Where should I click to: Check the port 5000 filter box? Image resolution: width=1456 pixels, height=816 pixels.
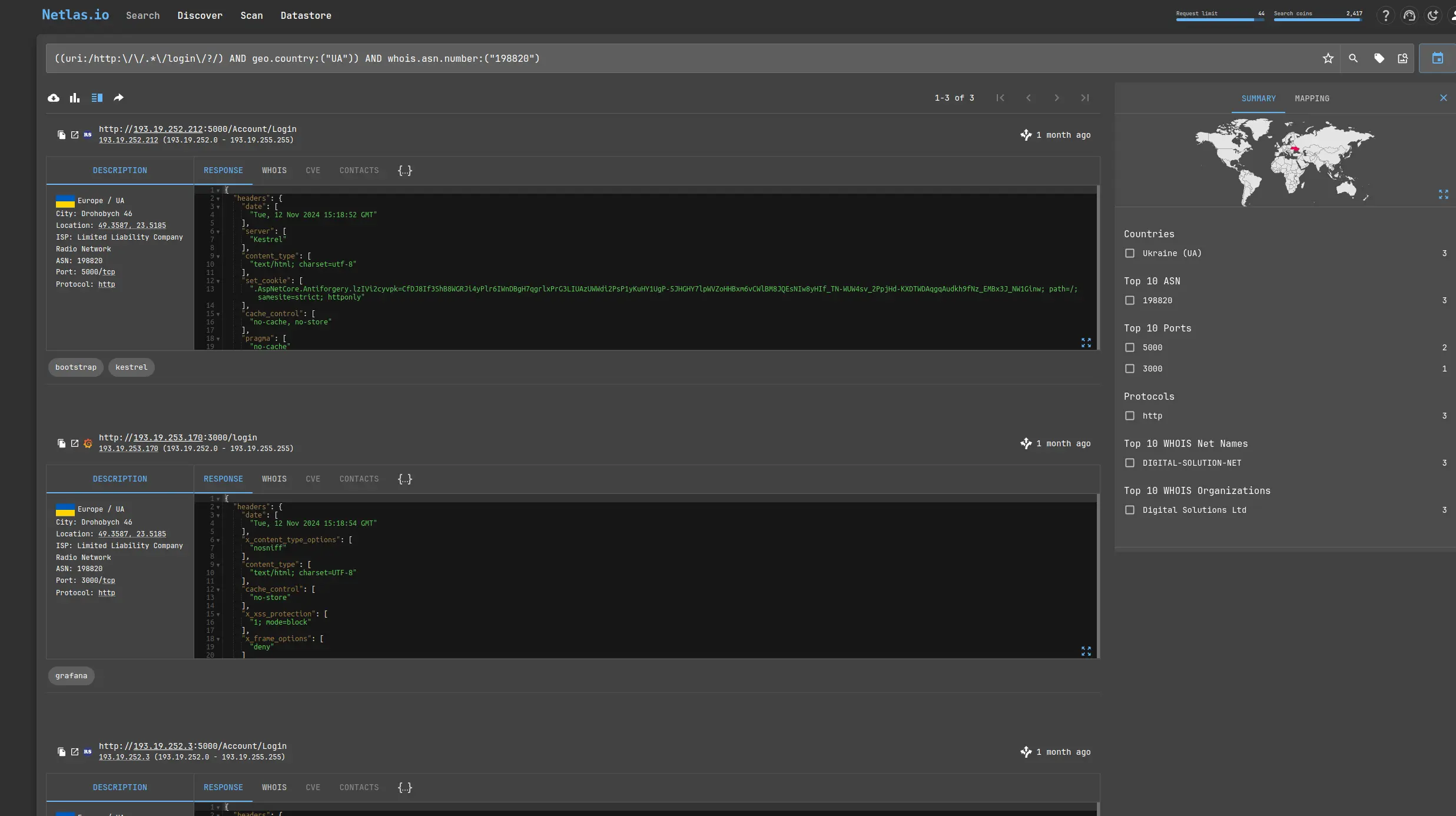(x=1129, y=347)
